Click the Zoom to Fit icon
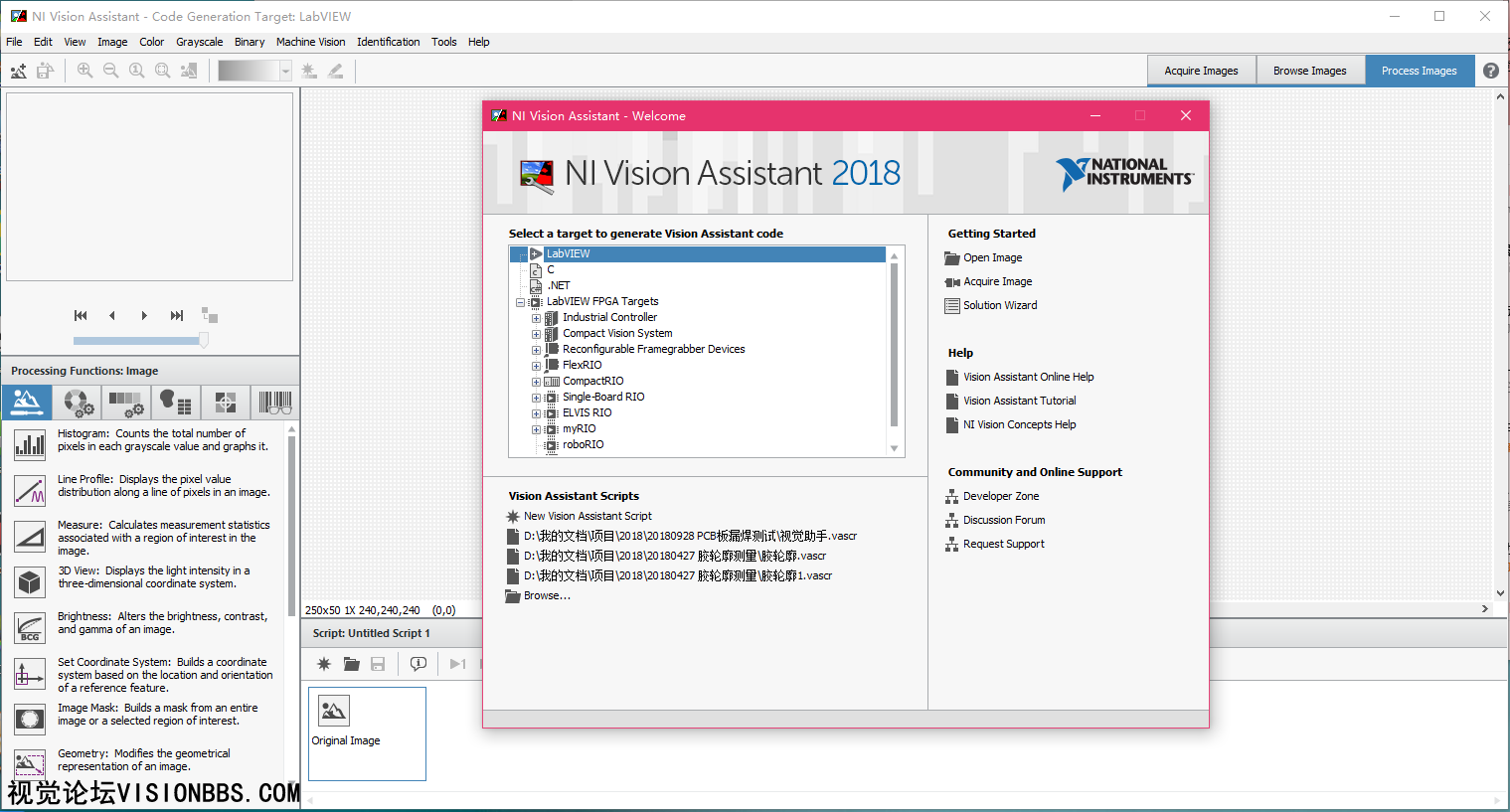This screenshot has height=812, width=1510. click(x=162, y=71)
